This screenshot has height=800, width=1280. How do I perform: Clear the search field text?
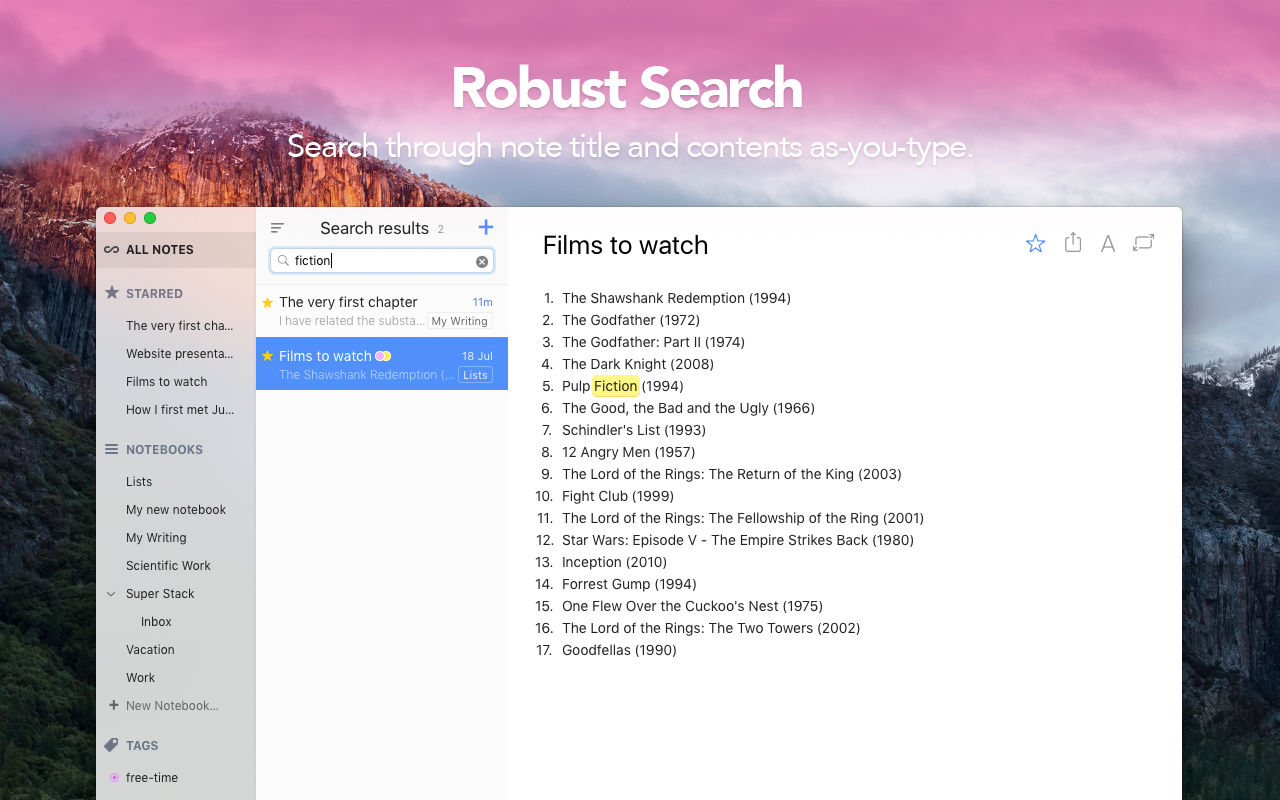(x=482, y=261)
